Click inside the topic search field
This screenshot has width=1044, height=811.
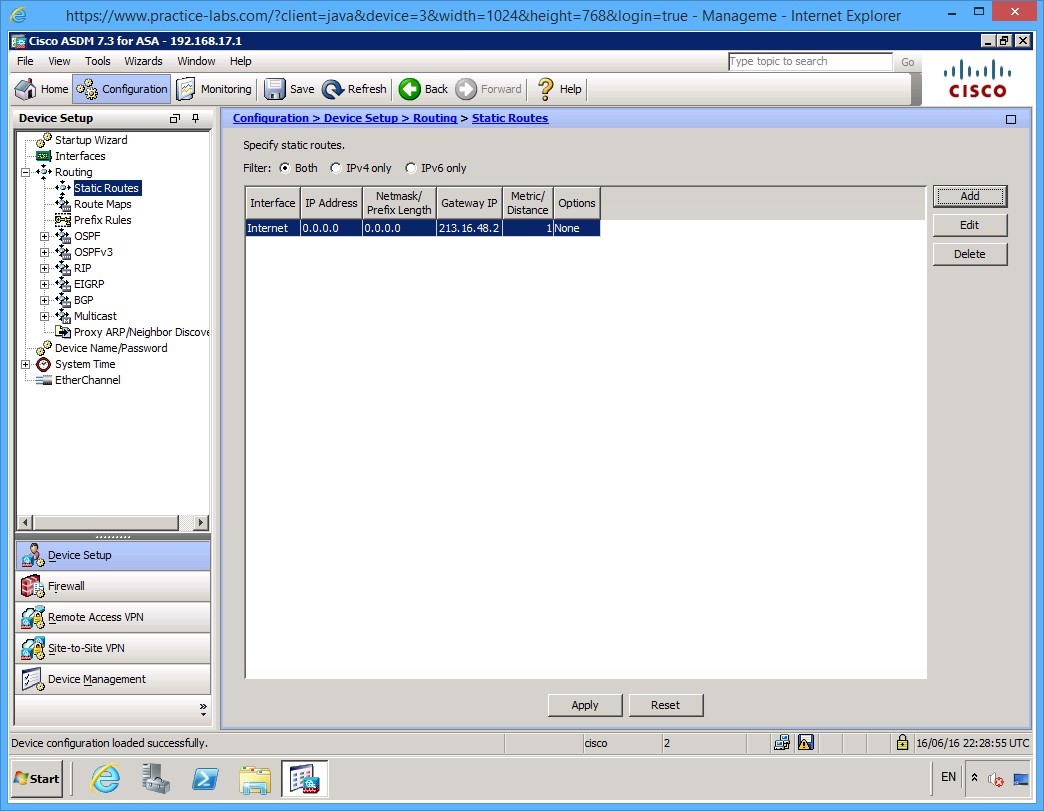point(810,61)
